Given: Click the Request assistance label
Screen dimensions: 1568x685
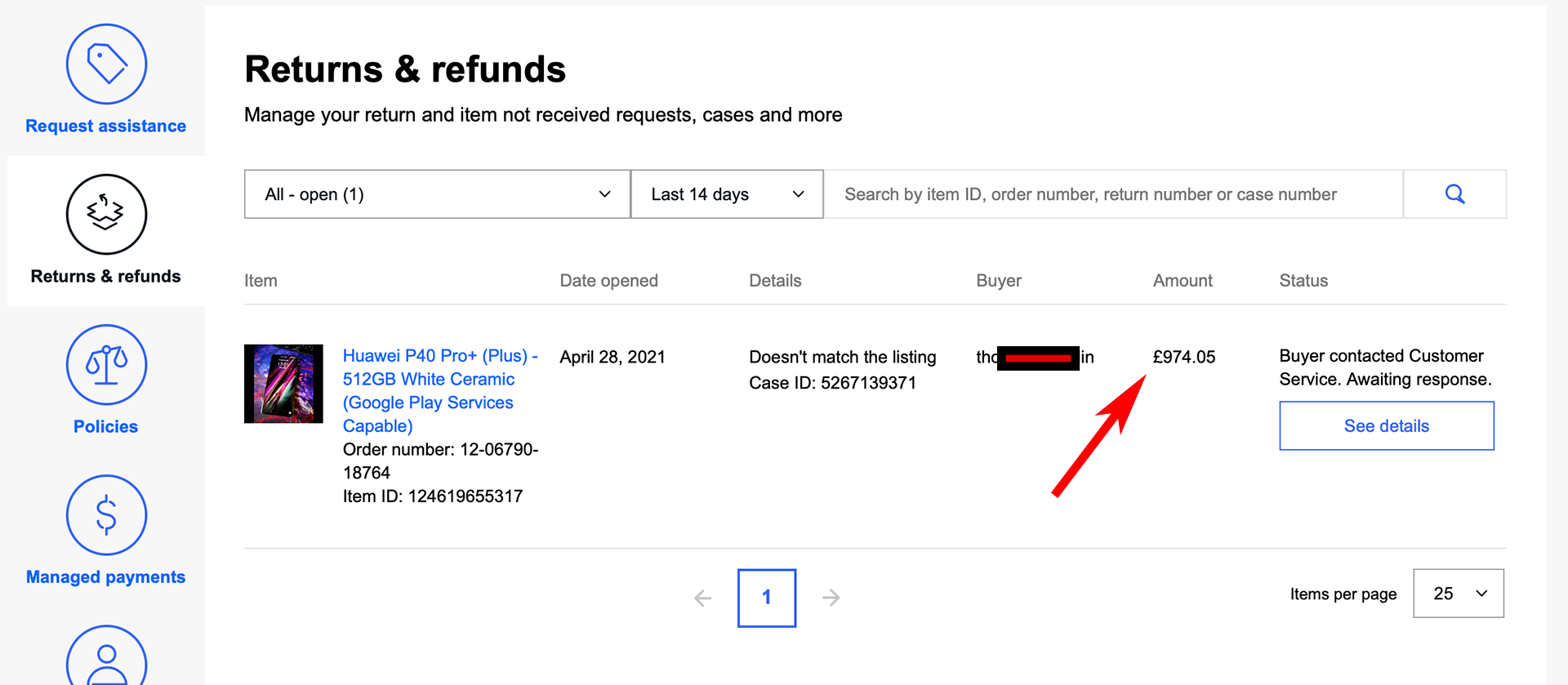Looking at the screenshot, I should 106,126.
